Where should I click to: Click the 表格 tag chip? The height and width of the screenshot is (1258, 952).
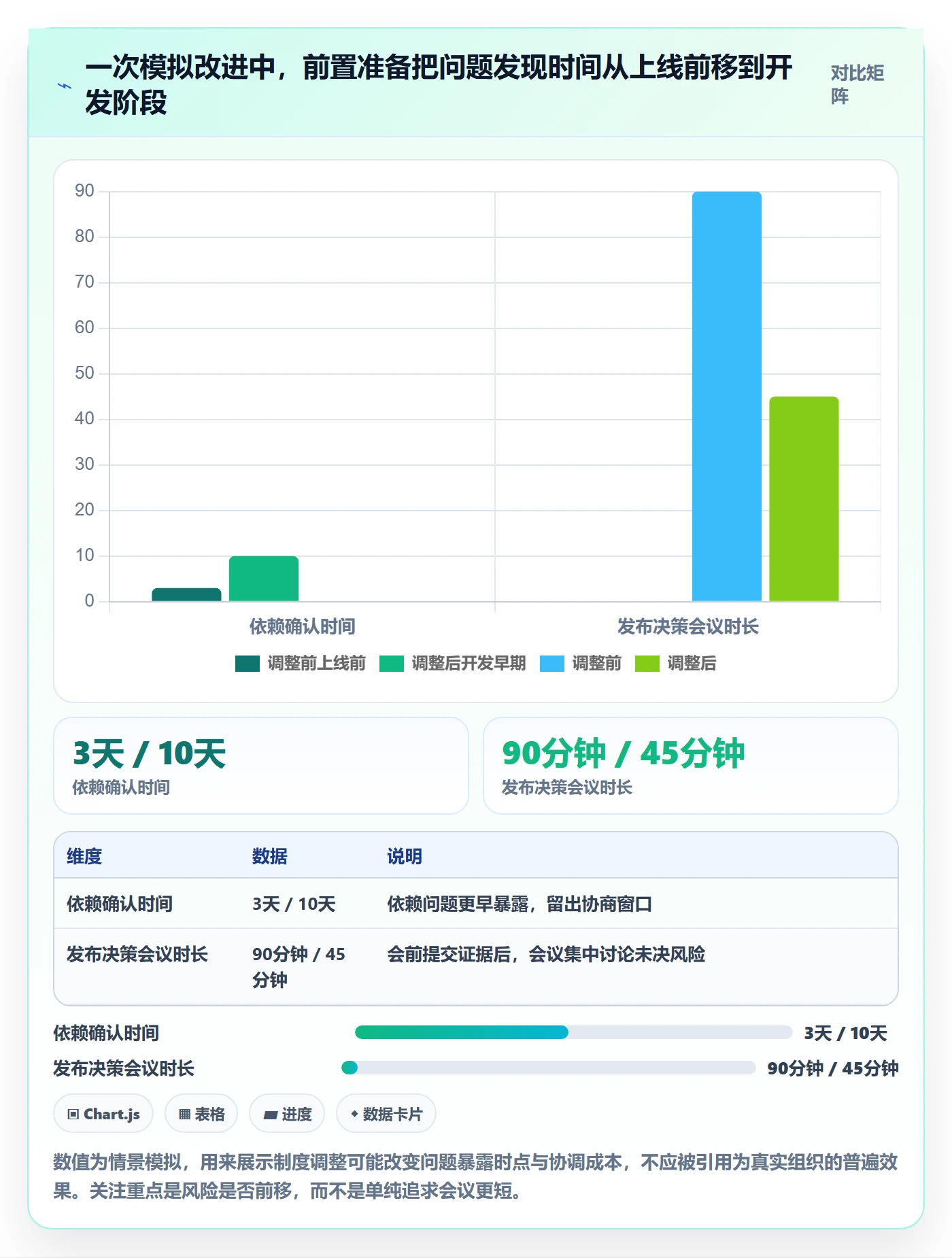point(201,1114)
